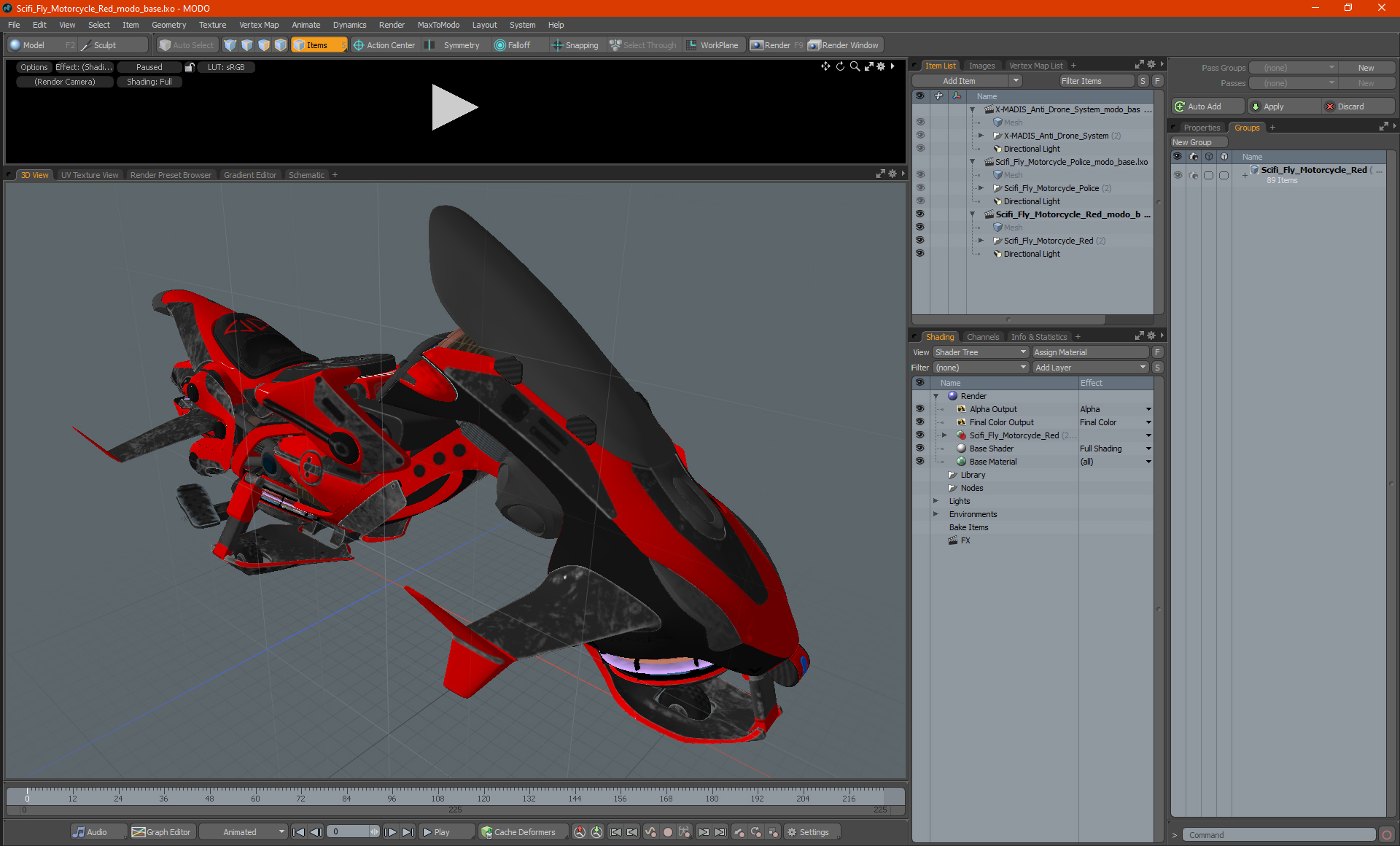Expand the Lights tree entry
This screenshot has width=1400, height=846.
click(x=936, y=501)
